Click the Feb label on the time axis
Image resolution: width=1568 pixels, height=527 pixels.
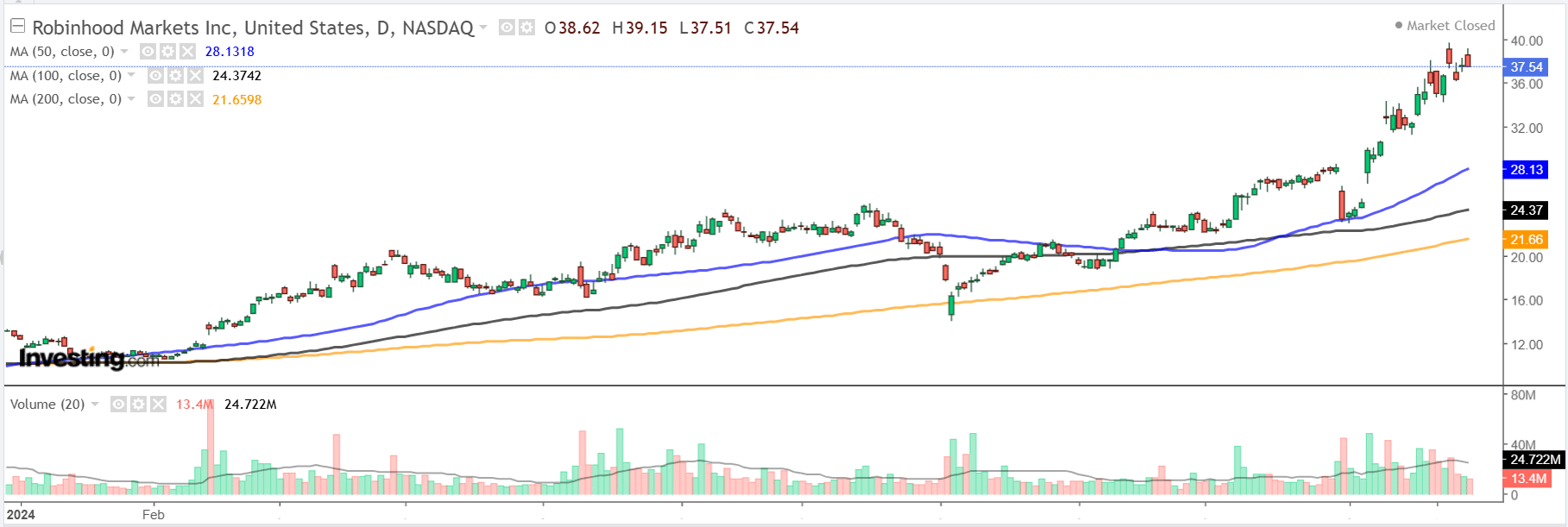pyautogui.click(x=154, y=515)
